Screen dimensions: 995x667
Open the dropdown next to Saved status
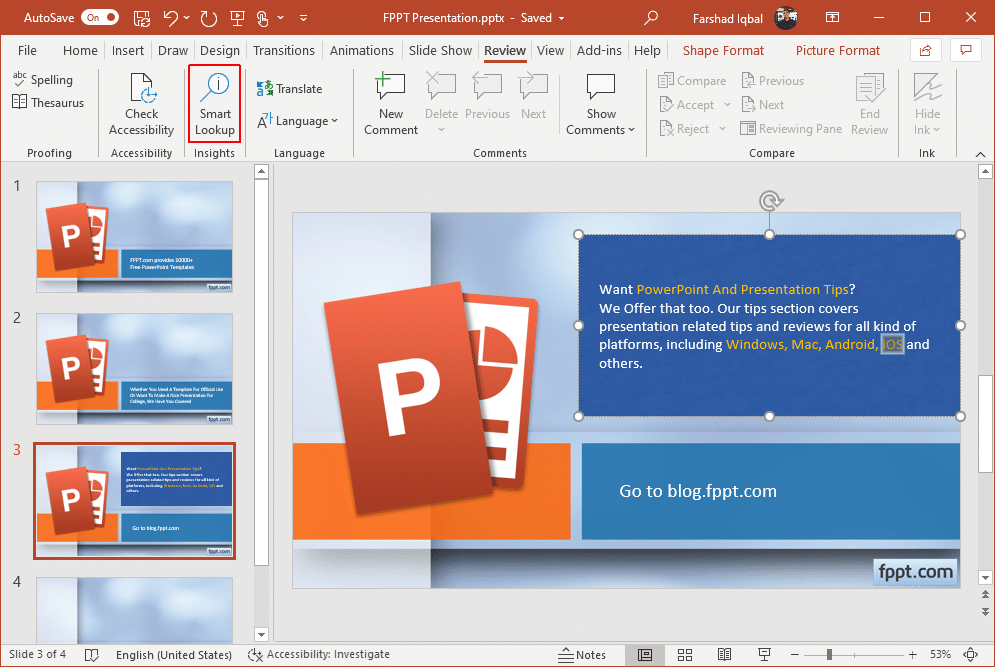point(562,18)
